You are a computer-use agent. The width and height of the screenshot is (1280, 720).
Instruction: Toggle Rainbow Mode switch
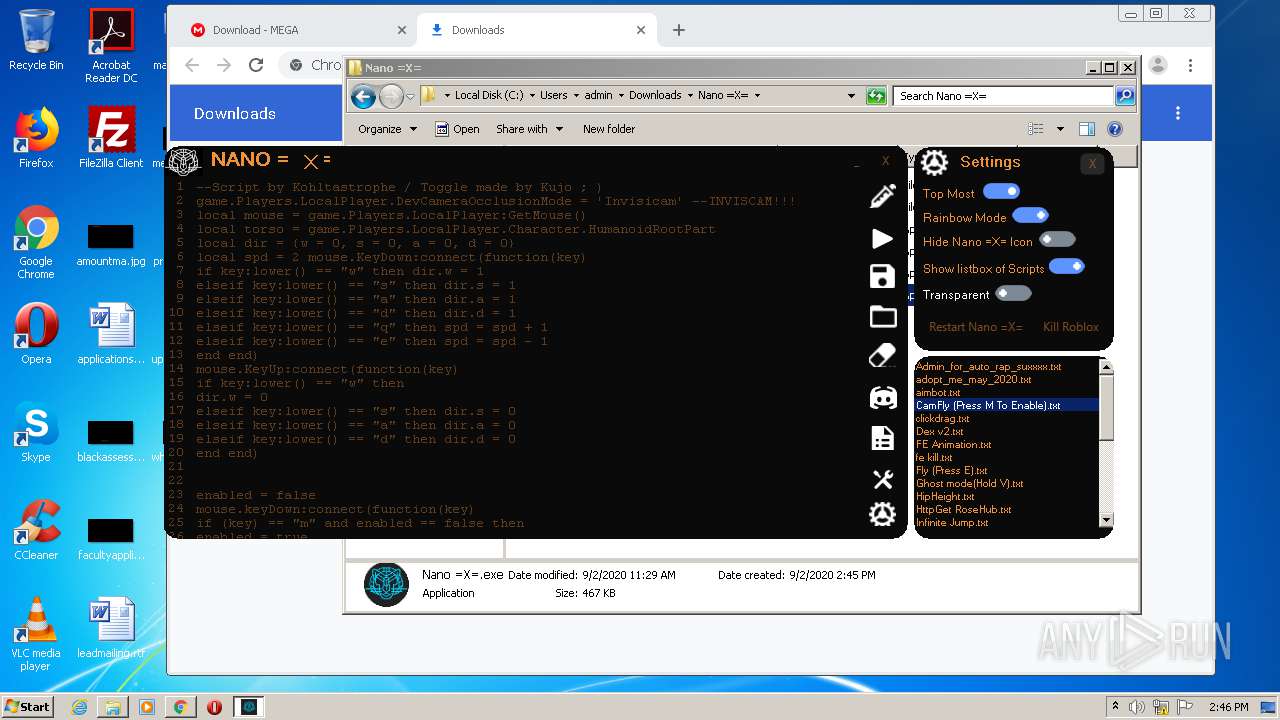coord(1030,215)
